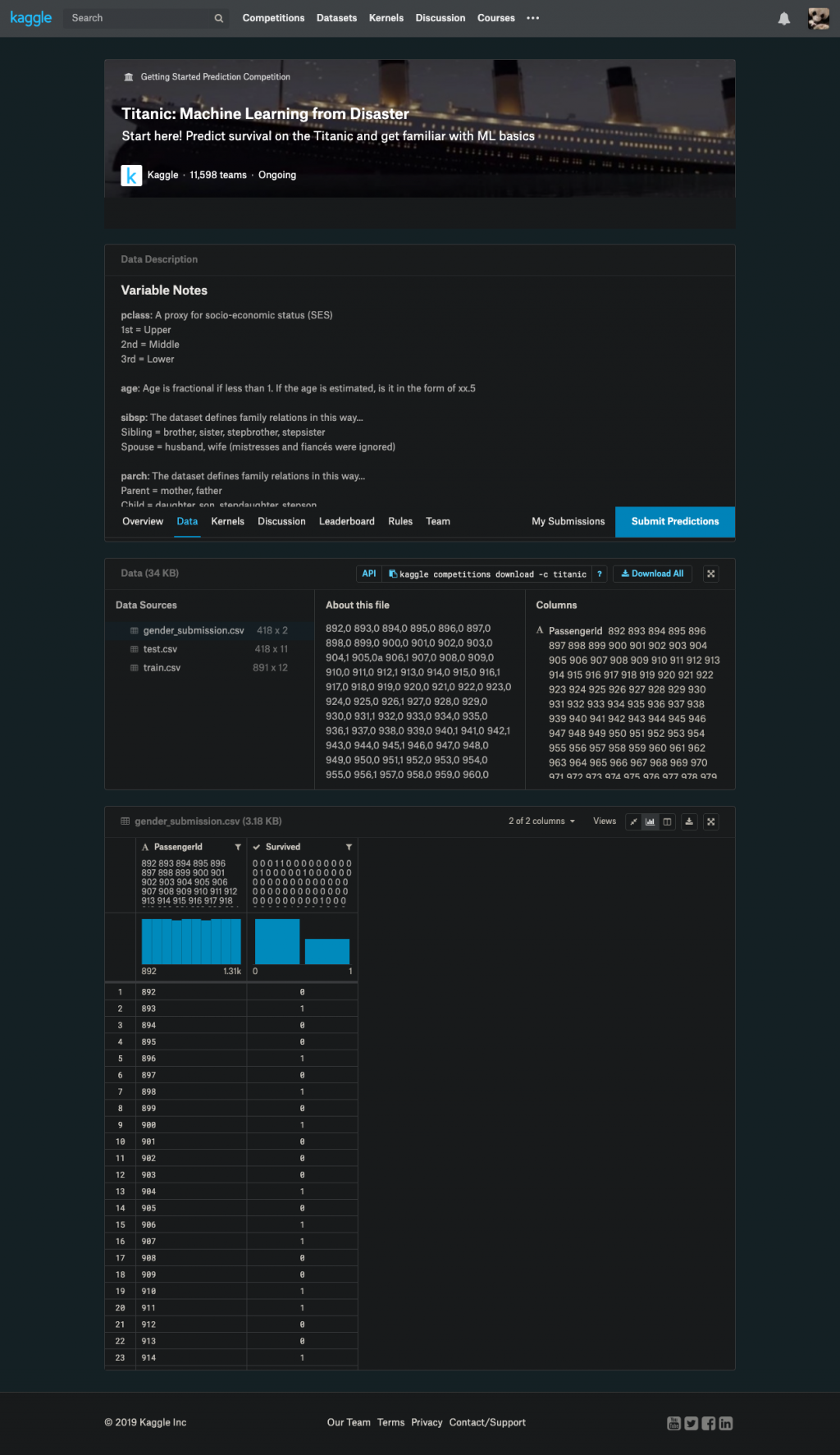Image resolution: width=840 pixels, height=1455 pixels.
Task: Open the notifications bell
Action: [784, 18]
